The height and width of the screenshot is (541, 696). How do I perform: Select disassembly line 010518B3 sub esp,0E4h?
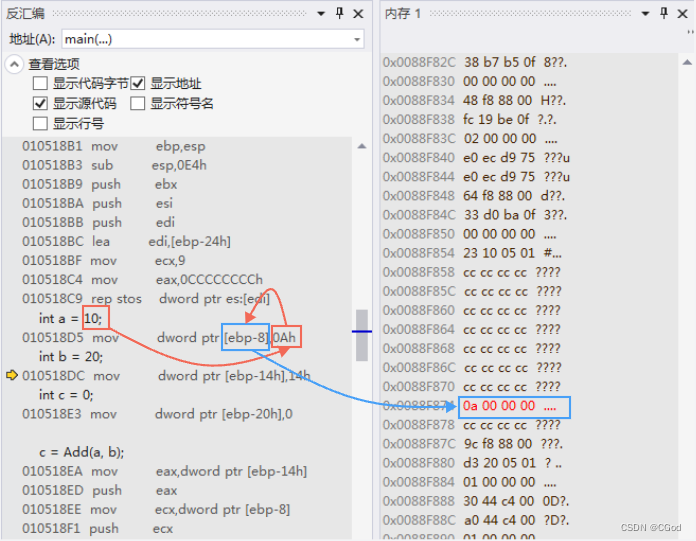coord(115,165)
